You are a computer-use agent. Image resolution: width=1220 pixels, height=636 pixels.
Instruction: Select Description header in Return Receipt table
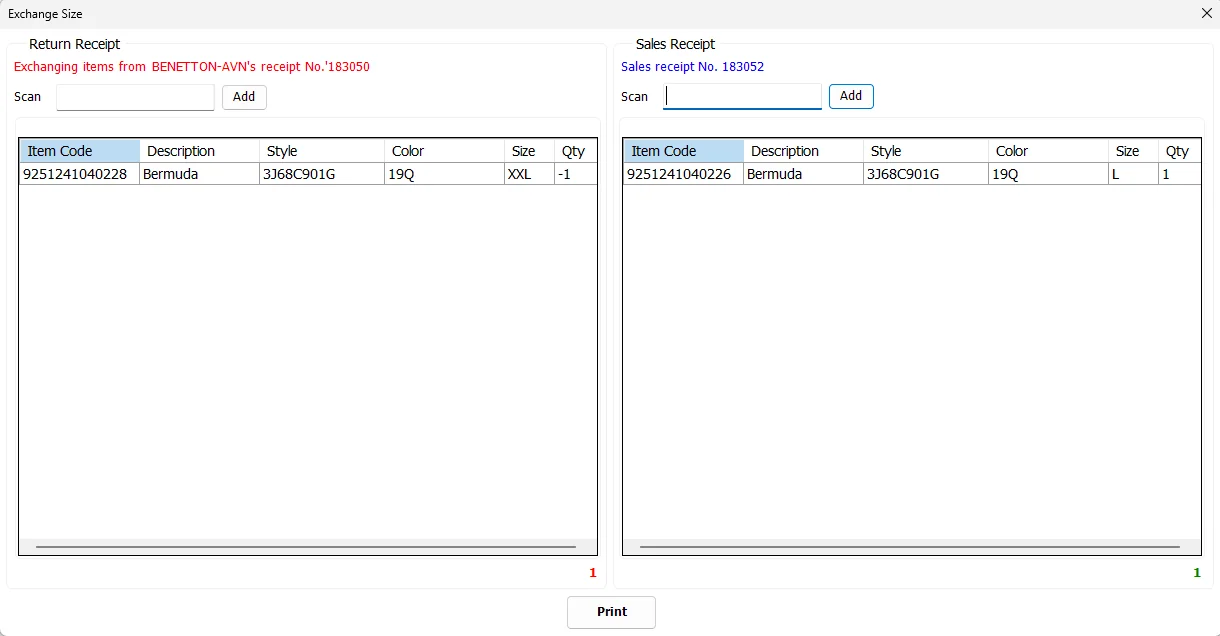199,151
